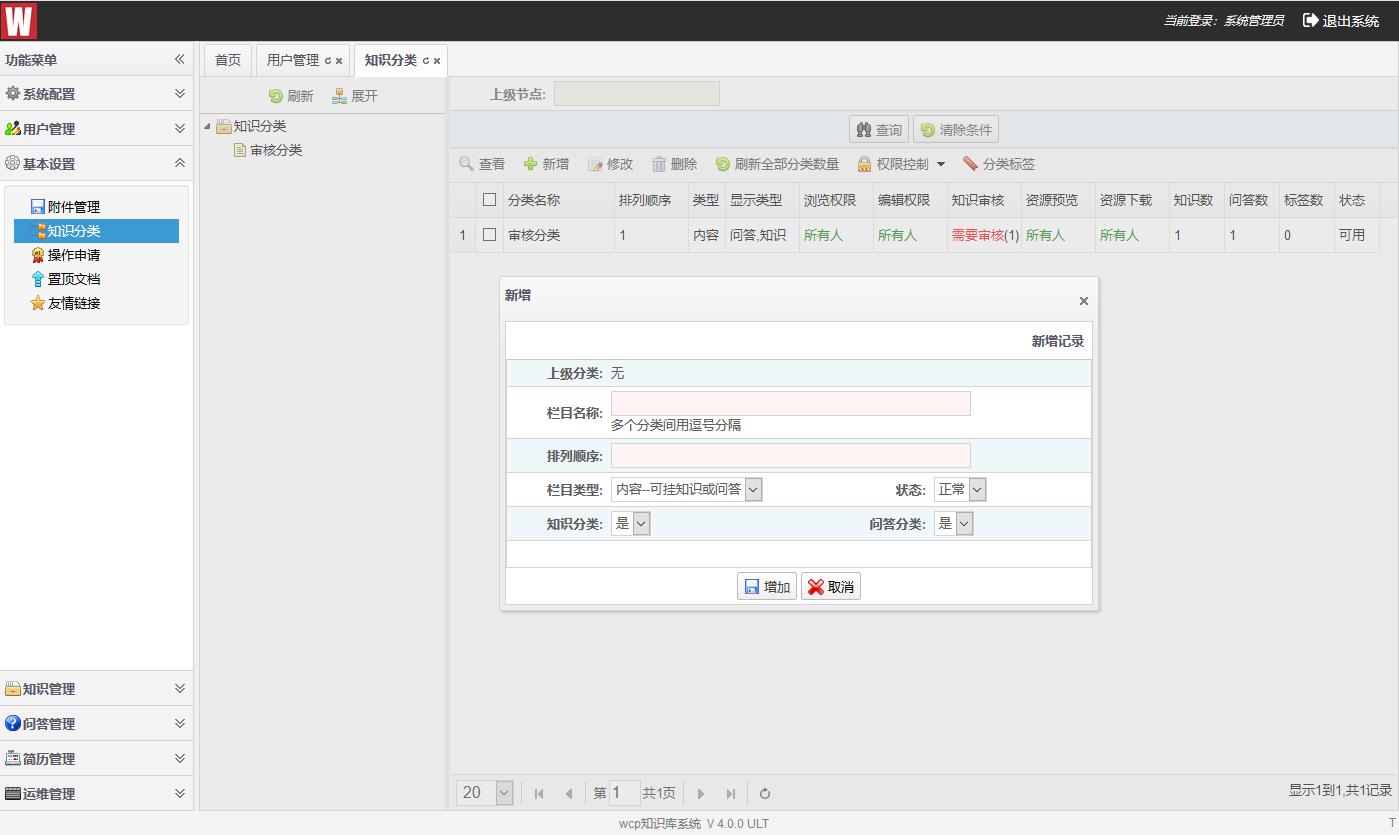Click the page number input field
This screenshot has width=1399, height=835.
click(x=625, y=793)
